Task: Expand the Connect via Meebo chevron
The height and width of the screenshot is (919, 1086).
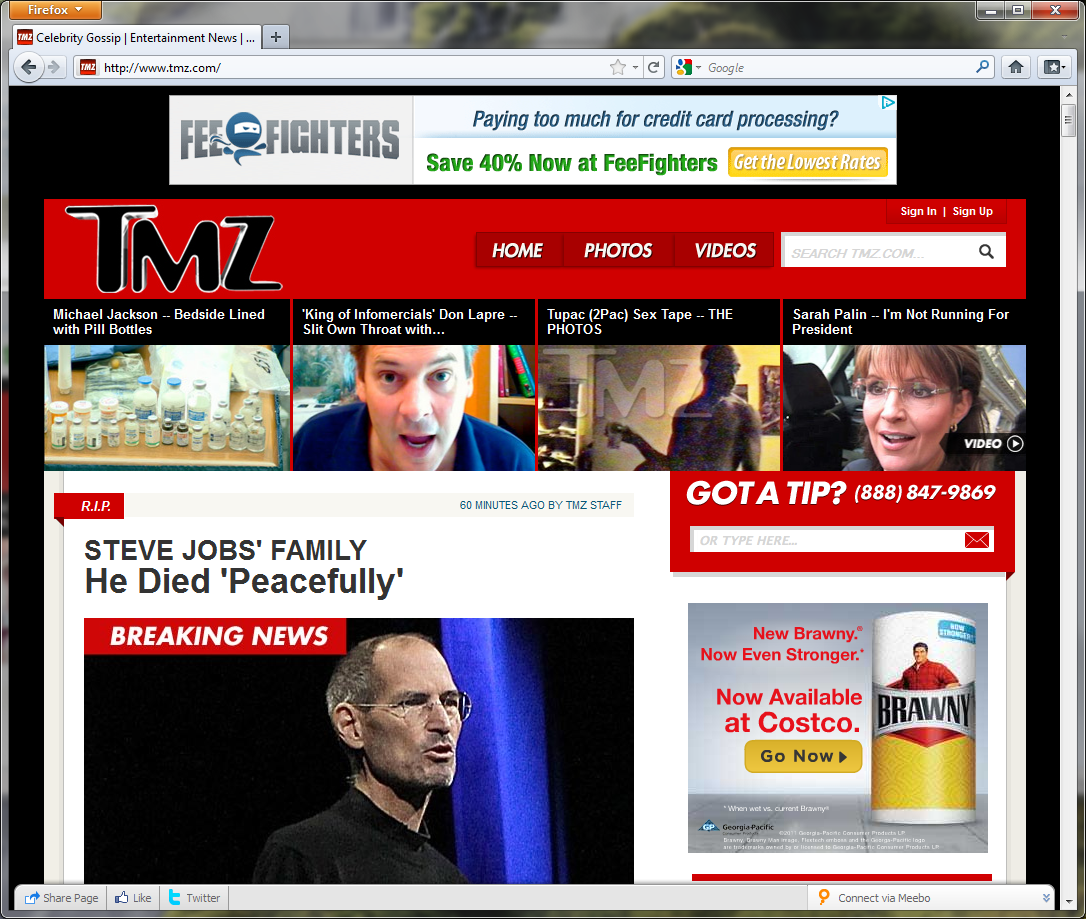Action: coord(1046,898)
